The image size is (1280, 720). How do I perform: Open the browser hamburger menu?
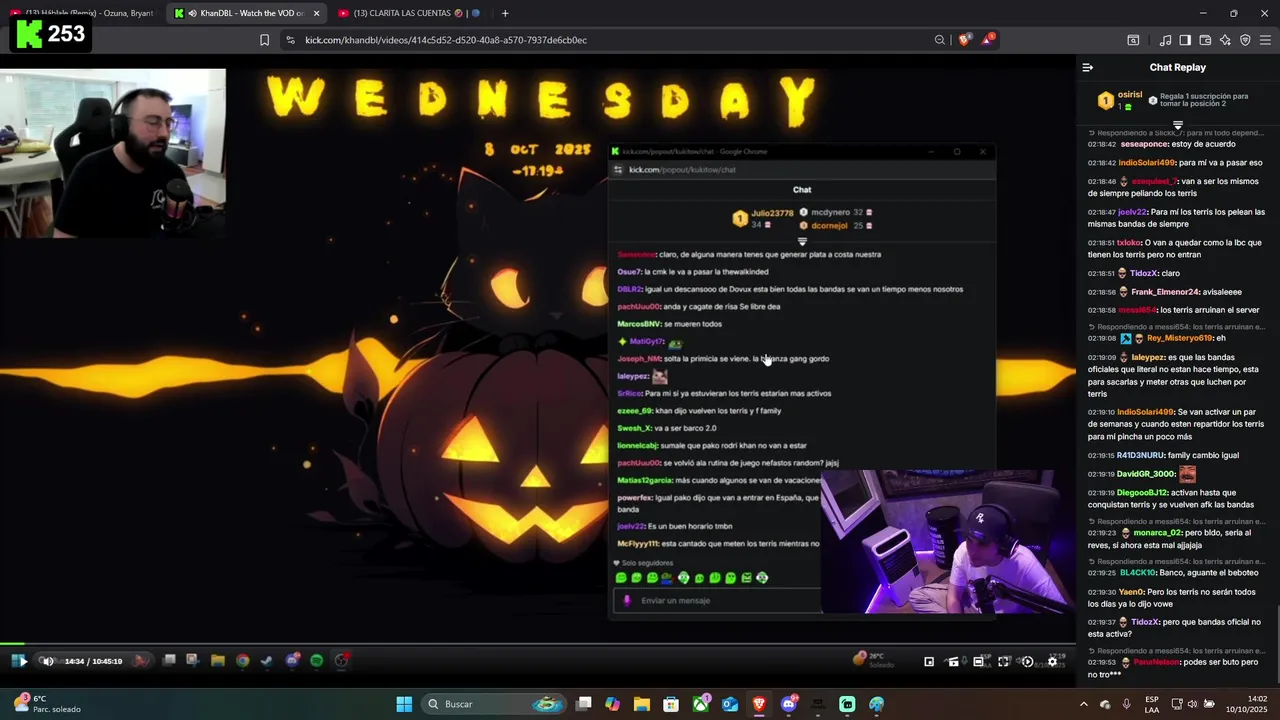(x=1265, y=40)
